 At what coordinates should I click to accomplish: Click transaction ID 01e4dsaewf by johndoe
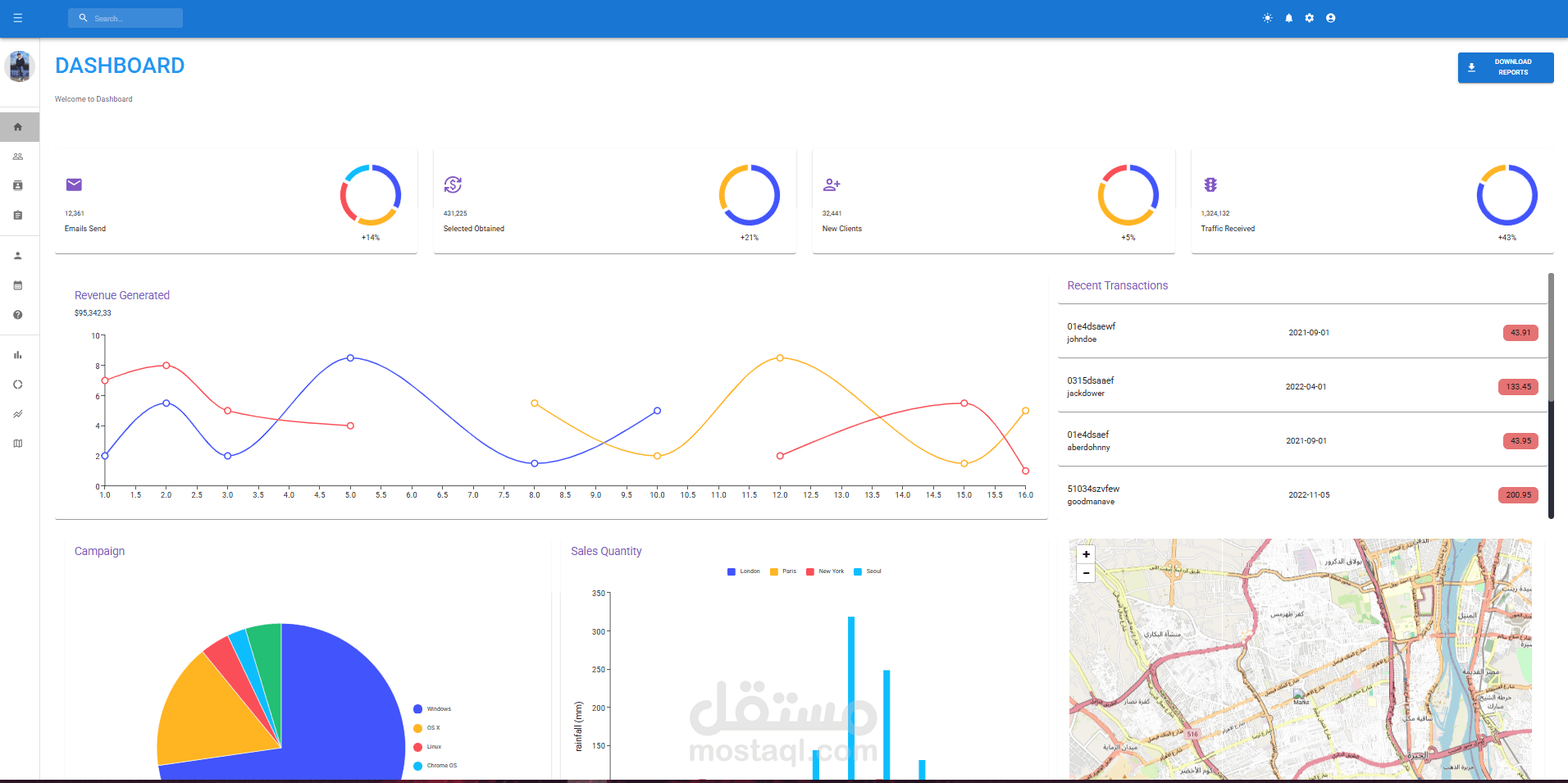pos(1091,326)
